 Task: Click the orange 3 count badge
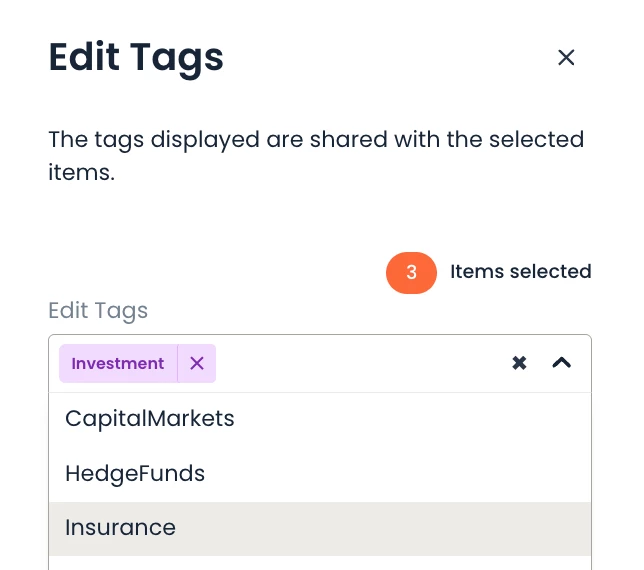click(x=411, y=272)
